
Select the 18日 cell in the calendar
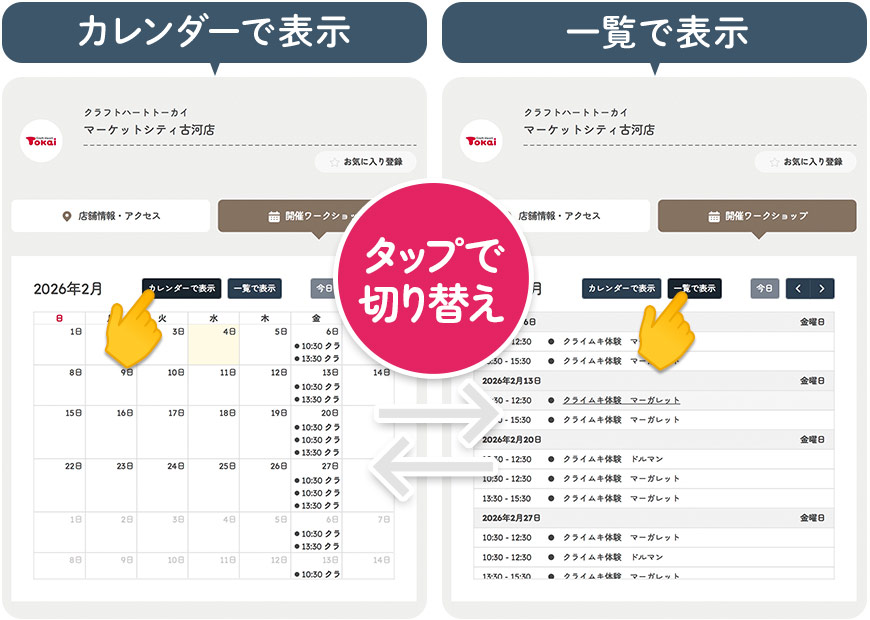[x=213, y=432]
